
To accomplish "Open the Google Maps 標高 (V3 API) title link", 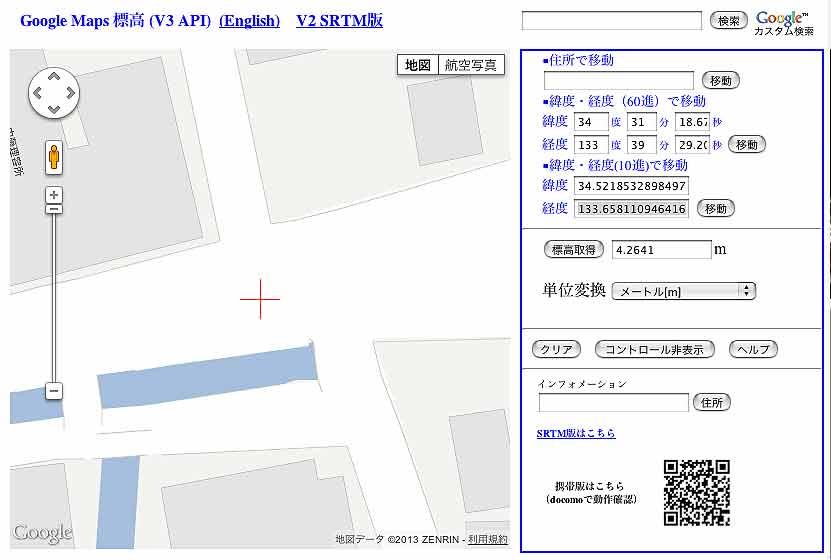I will 115,21.
